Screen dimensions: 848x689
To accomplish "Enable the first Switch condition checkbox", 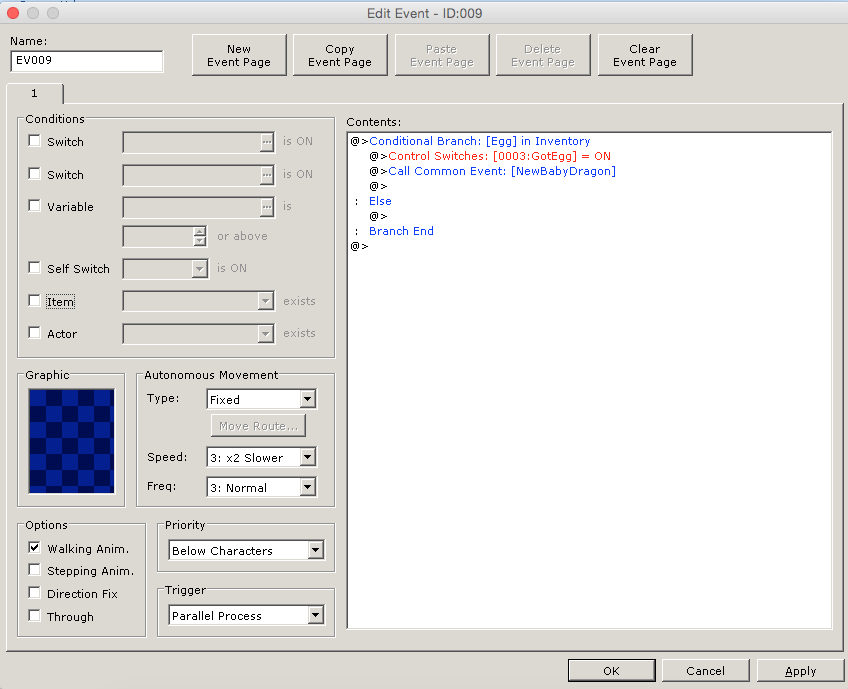I will pos(34,141).
